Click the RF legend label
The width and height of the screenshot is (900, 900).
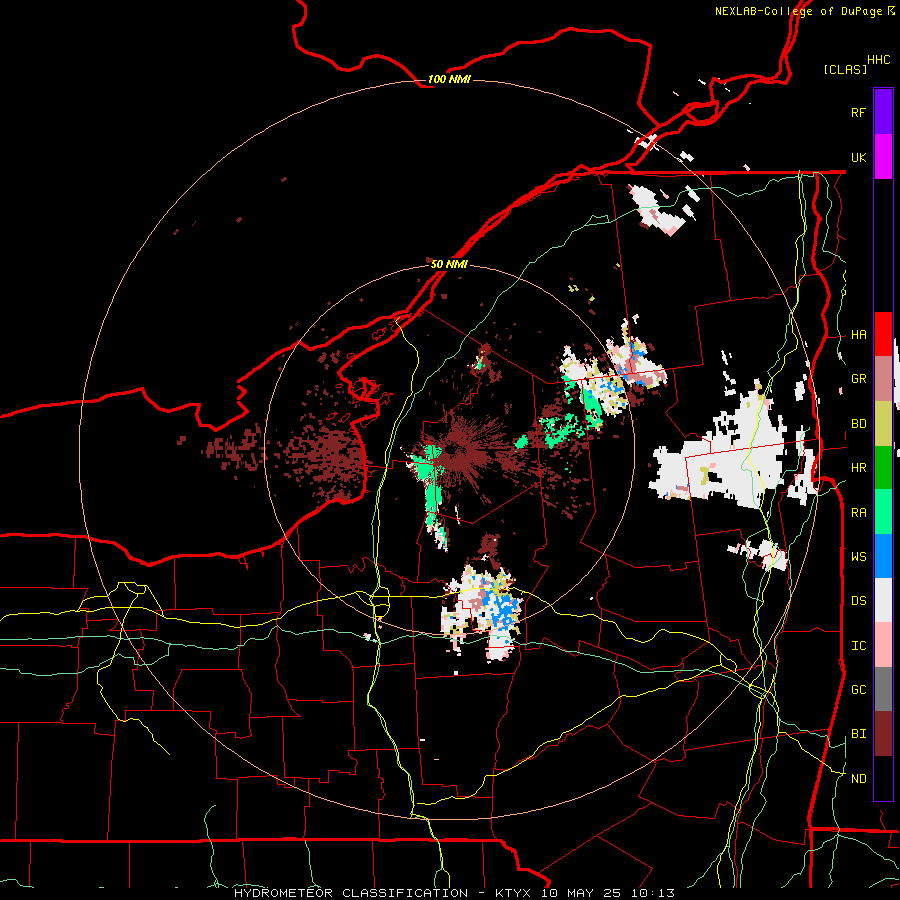(x=858, y=112)
